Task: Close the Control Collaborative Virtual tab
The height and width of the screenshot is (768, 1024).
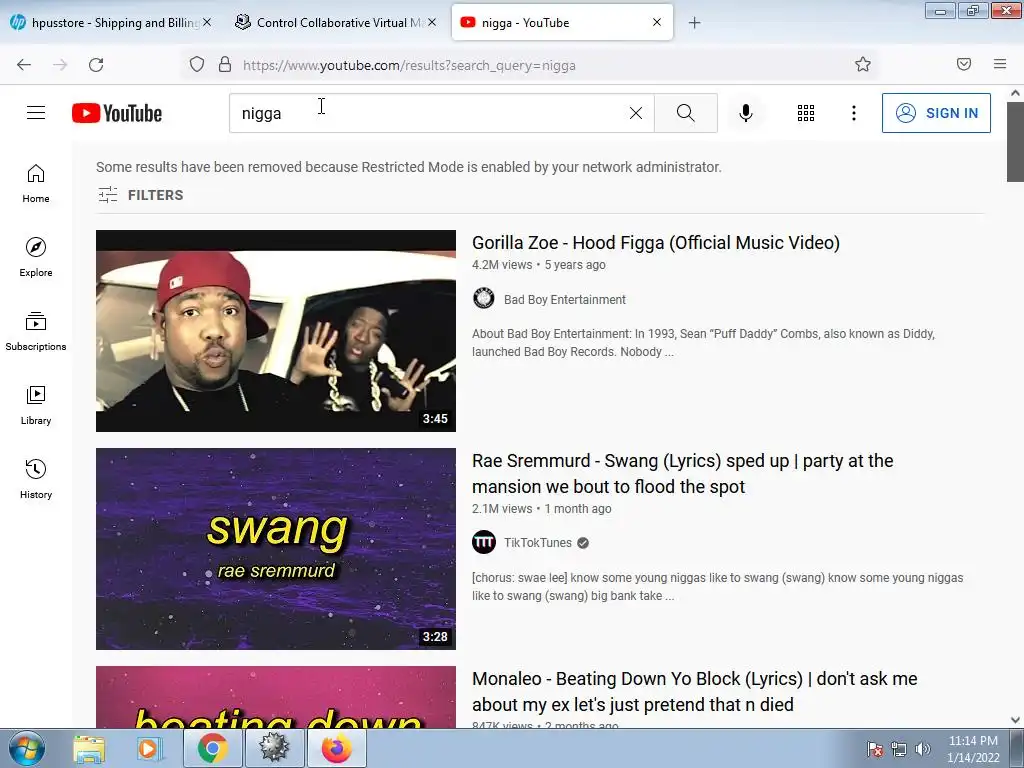Action: 432,22
